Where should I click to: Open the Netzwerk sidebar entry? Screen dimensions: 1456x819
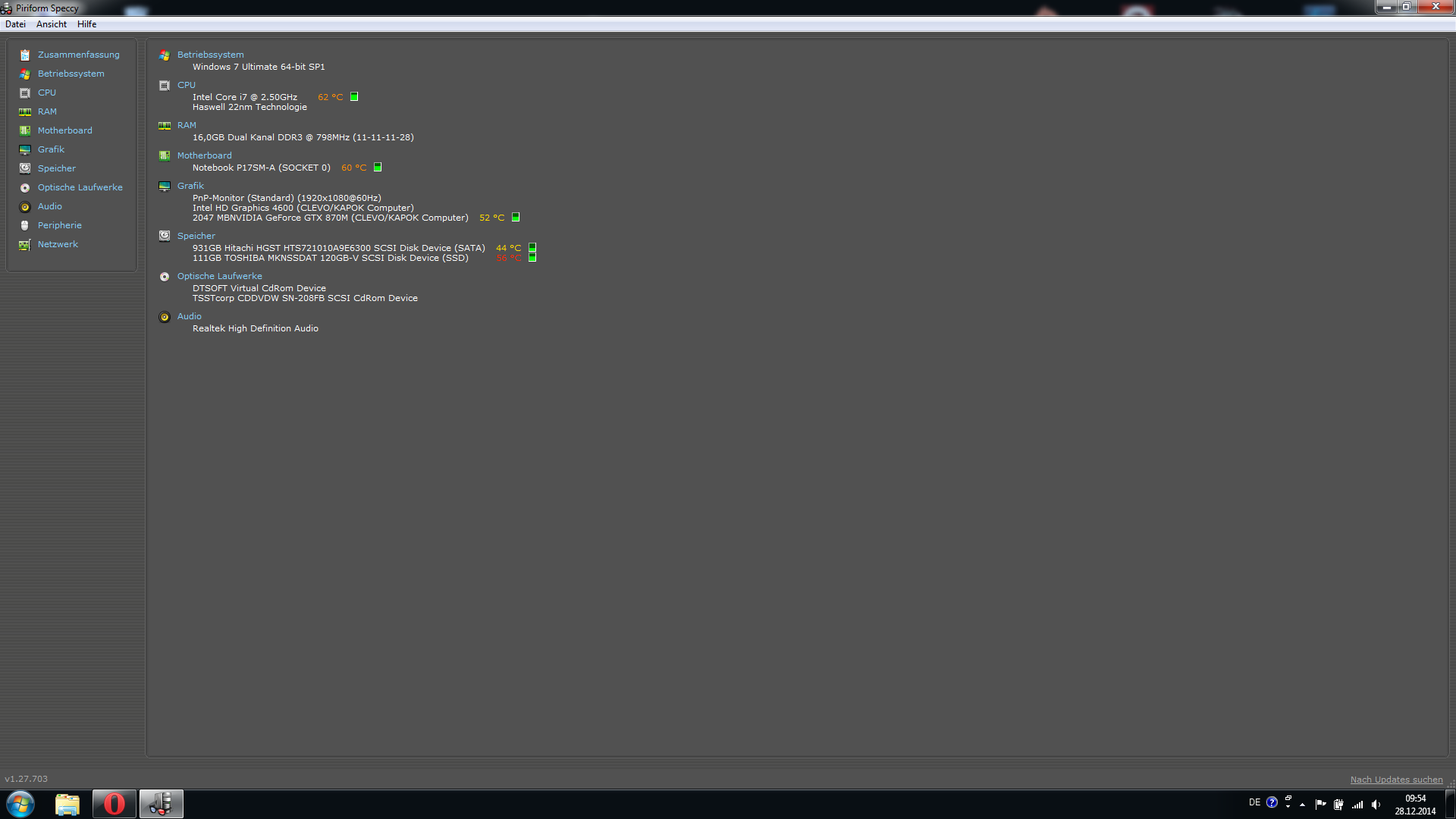pos(58,244)
